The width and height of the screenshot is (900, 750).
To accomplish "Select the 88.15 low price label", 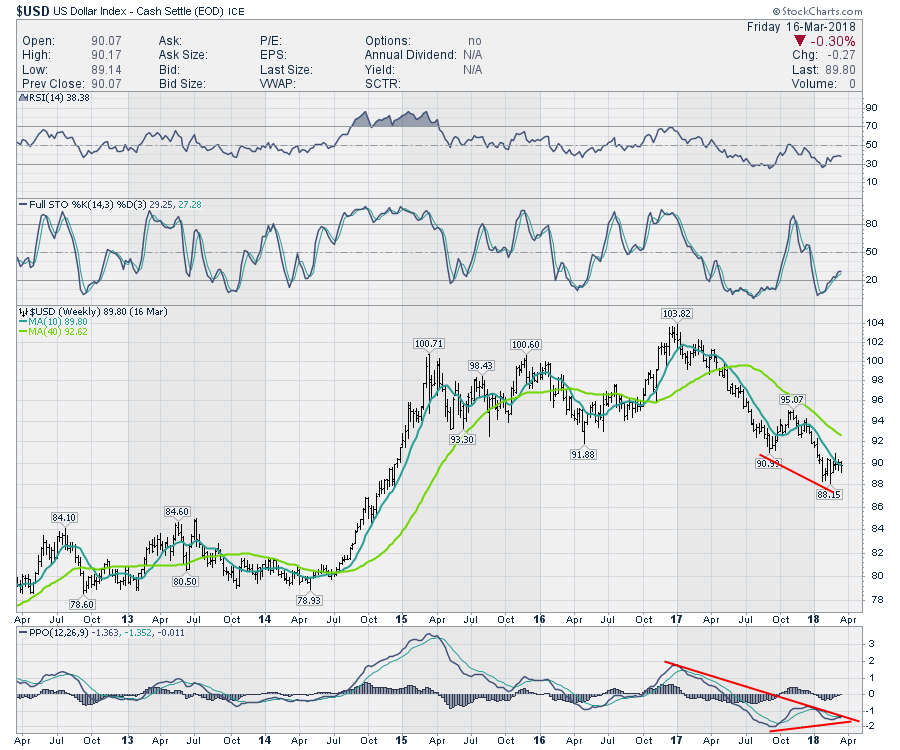I will [831, 494].
